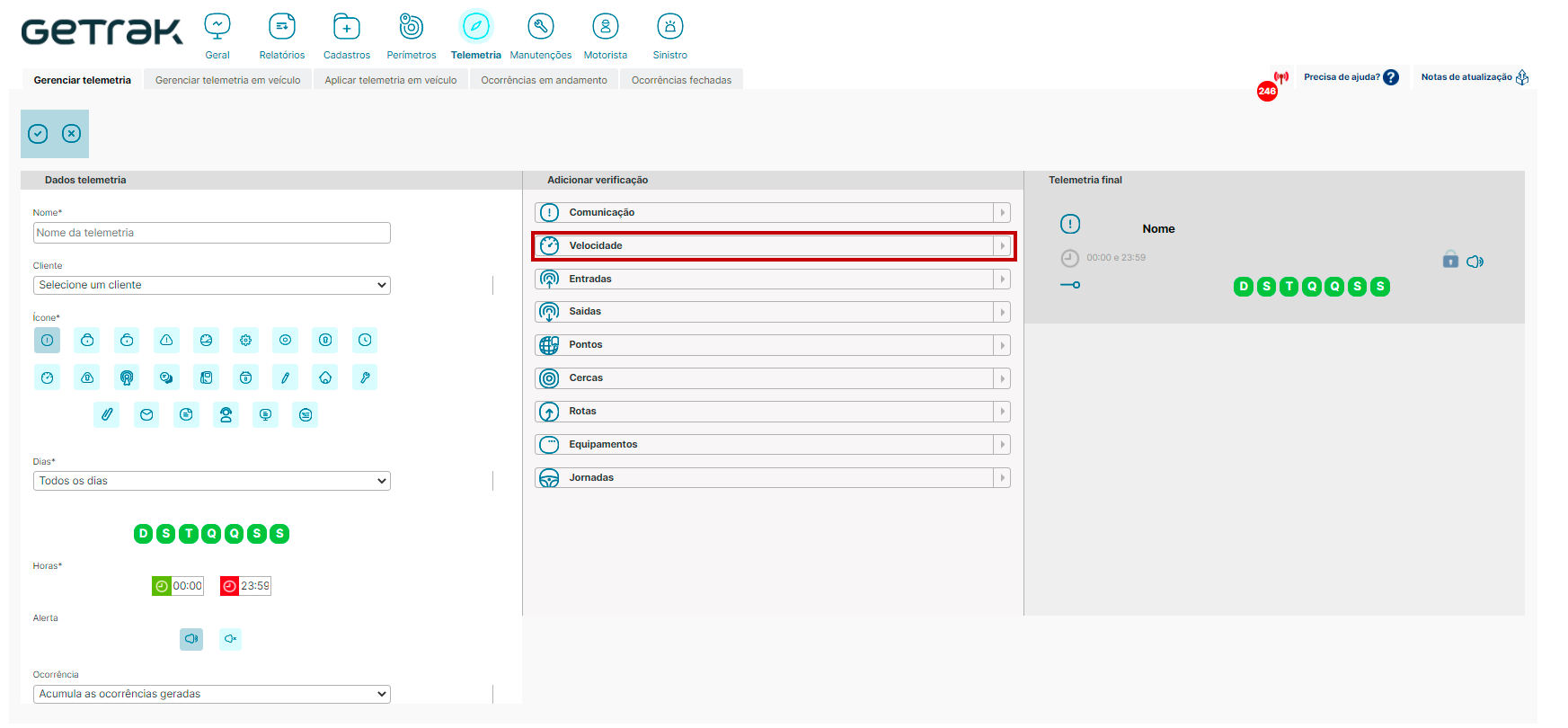Switch to Gerenciar telemetria em veículo tab
Viewport: 1568px width, 728px height.
pyautogui.click(x=228, y=80)
